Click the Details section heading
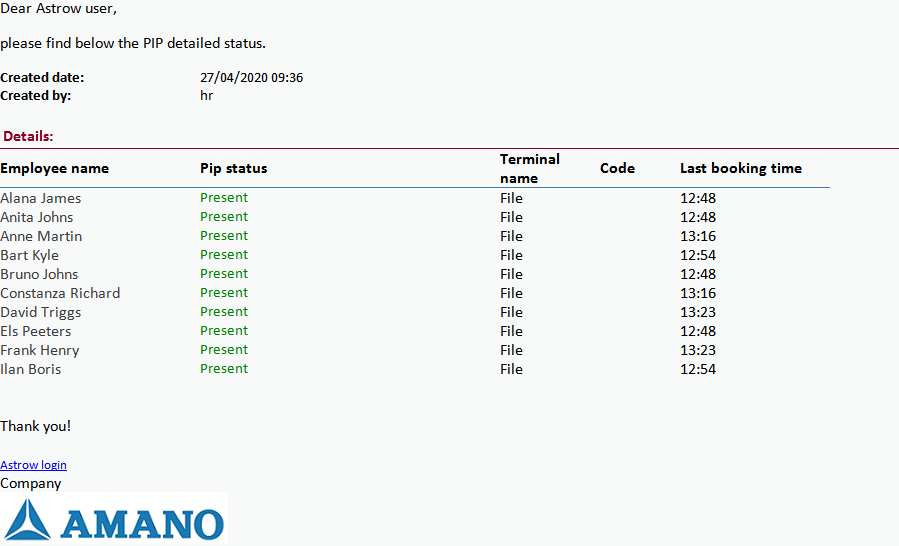 [x=28, y=136]
